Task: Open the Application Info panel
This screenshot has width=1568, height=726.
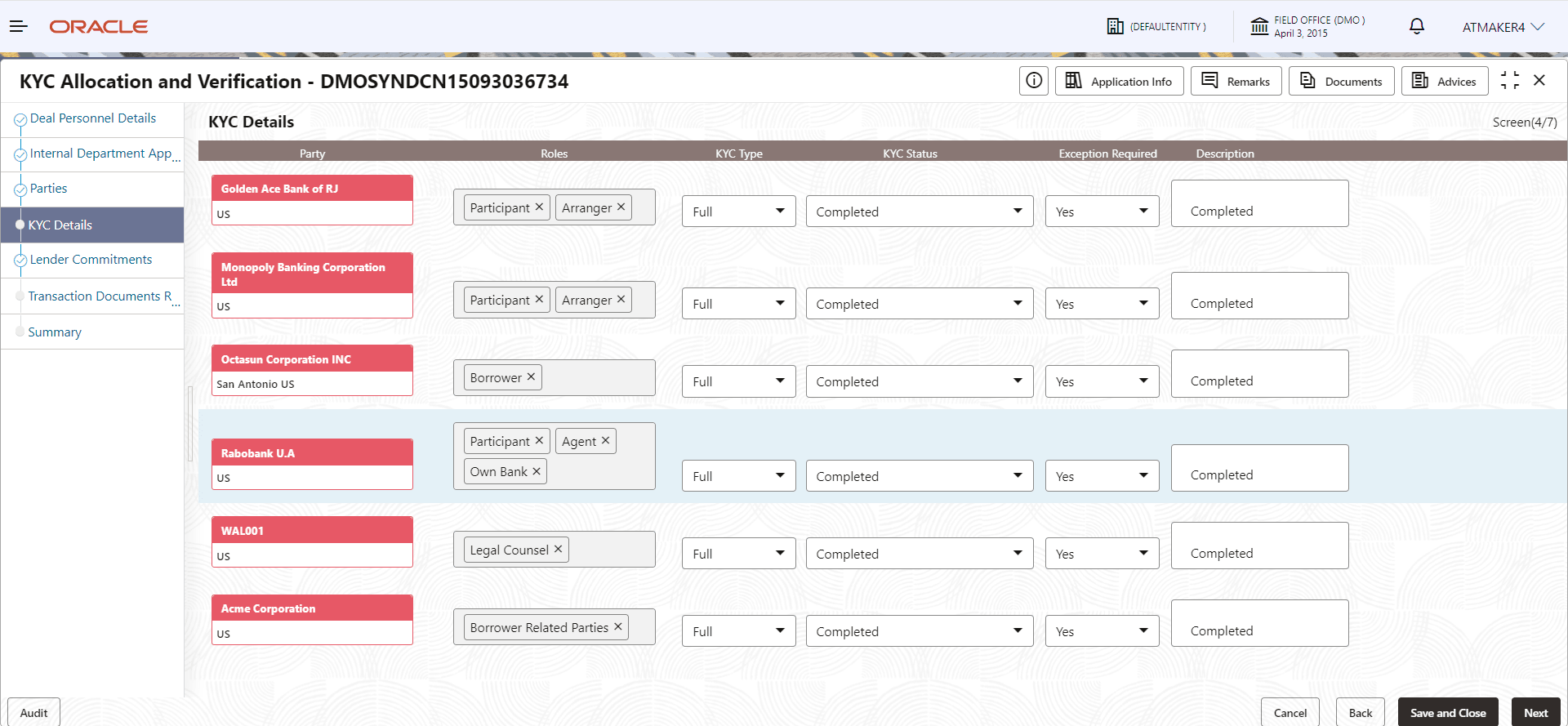Action: point(1119,81)
